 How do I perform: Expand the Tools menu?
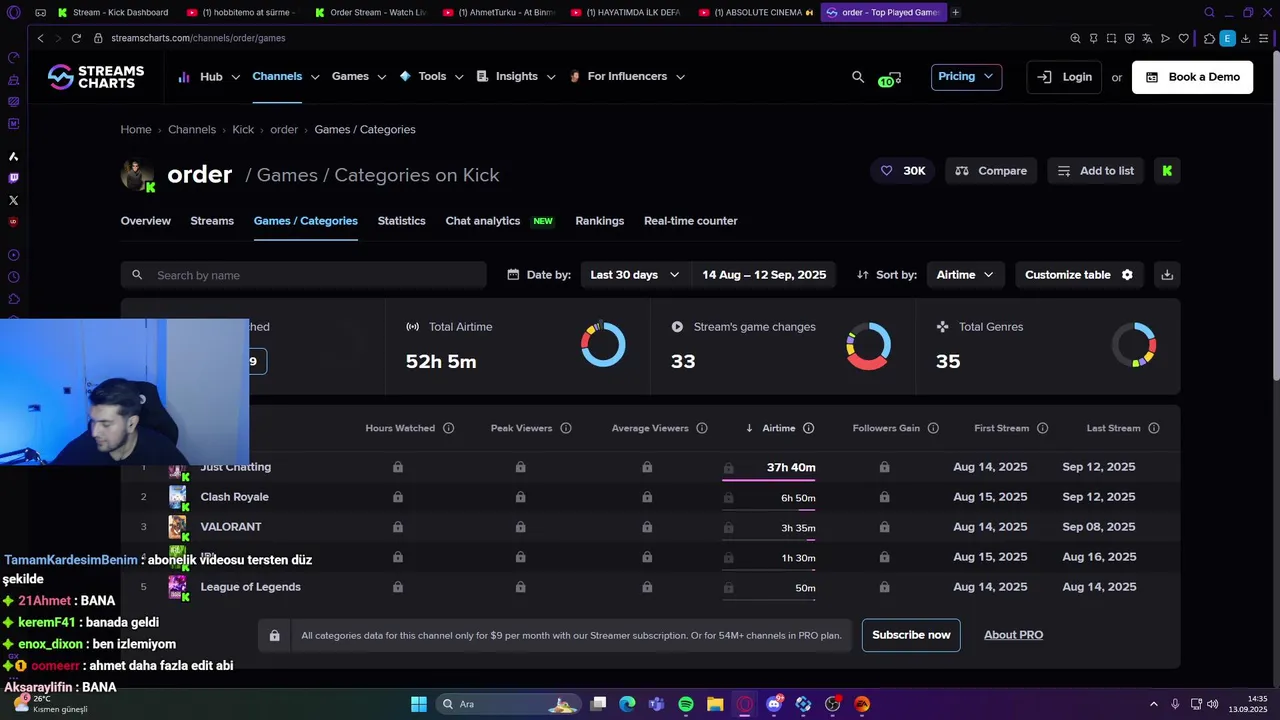(431, 77)
